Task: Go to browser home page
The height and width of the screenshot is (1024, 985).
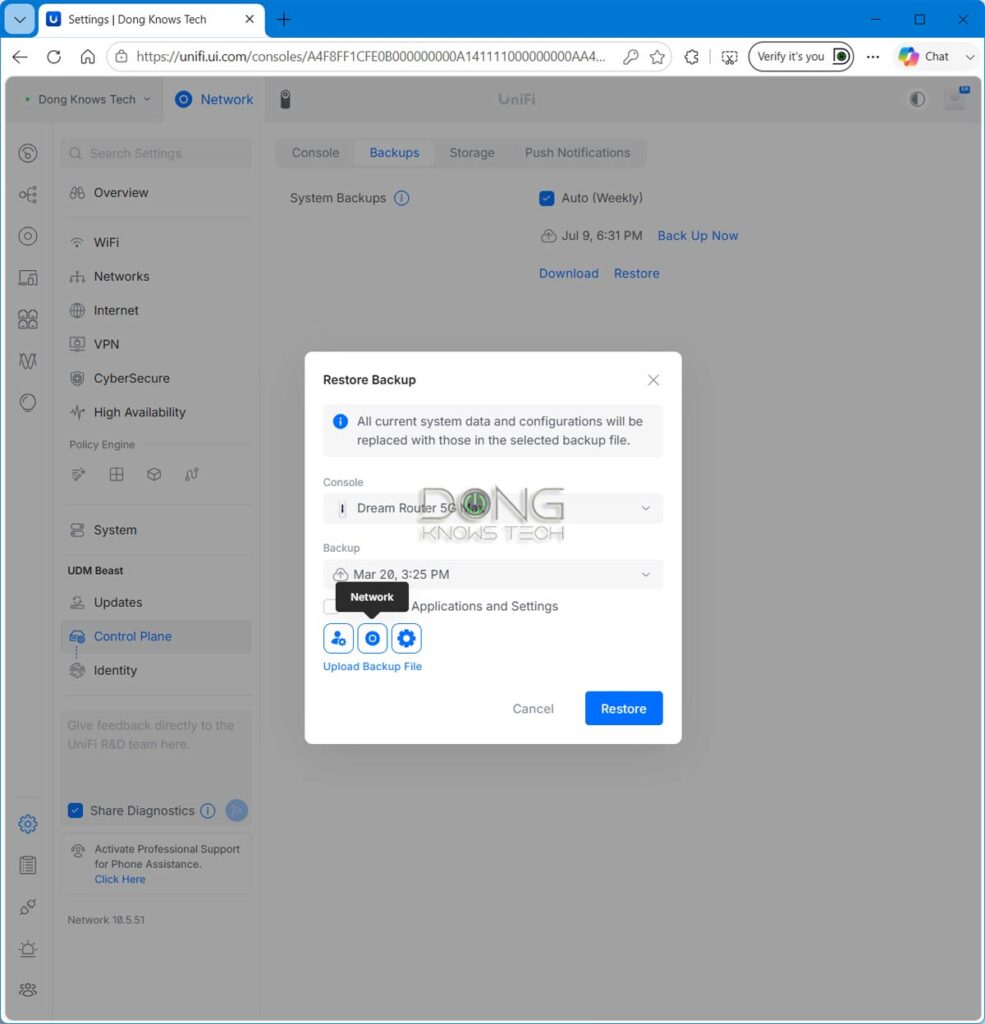Action: (88, 57)
